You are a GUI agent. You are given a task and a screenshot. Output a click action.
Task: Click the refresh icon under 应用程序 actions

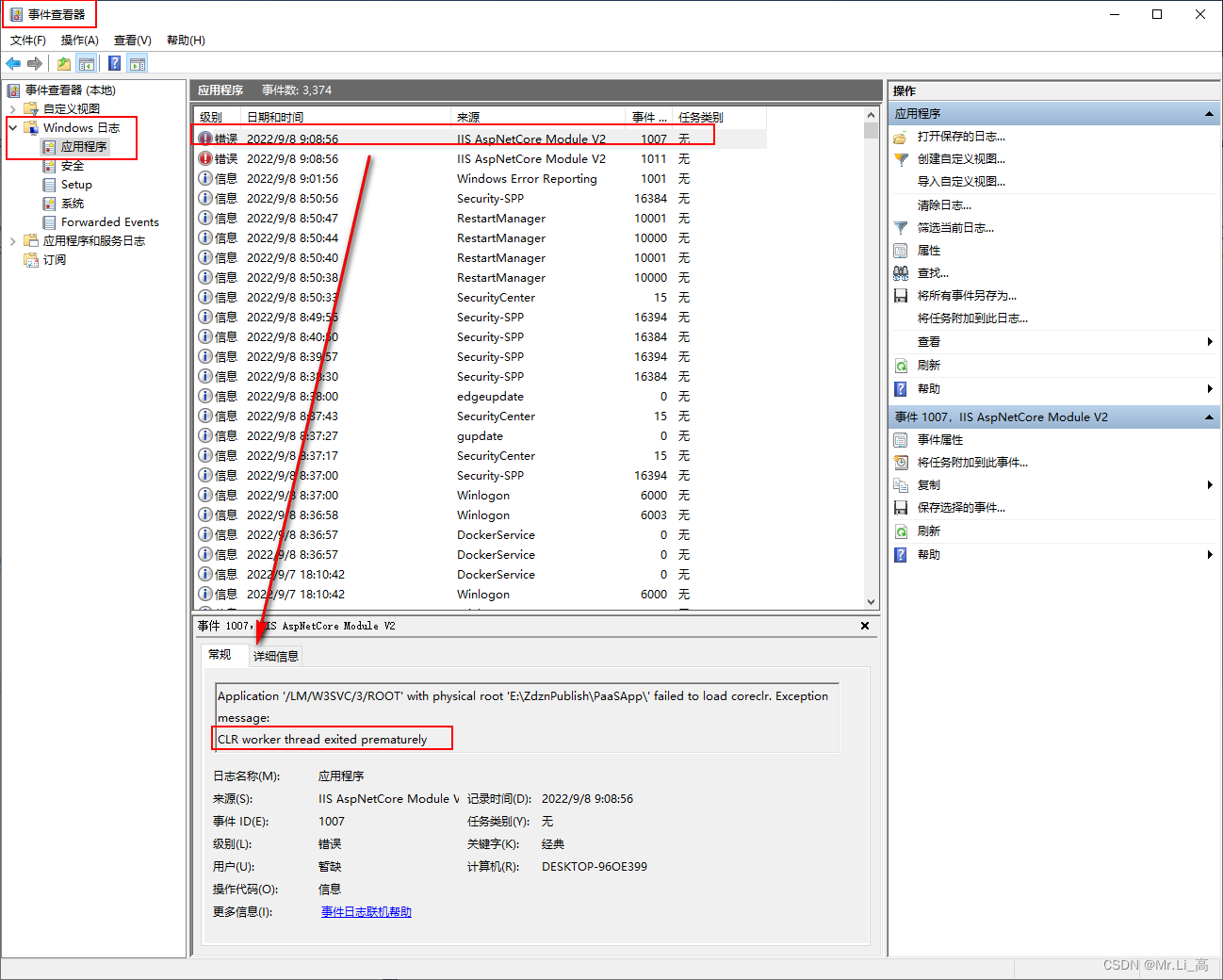pyautogui.click(x=901, y=366)
